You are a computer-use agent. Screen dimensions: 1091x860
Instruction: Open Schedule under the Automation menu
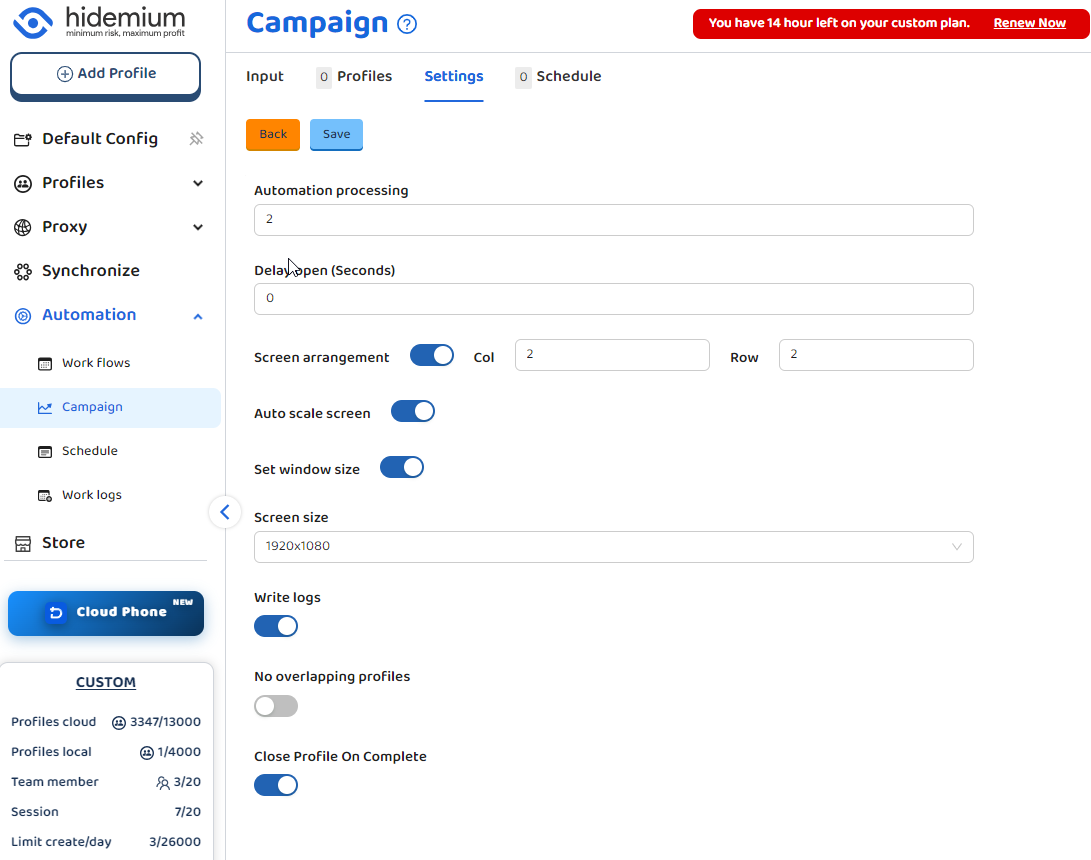coord(89,451)
